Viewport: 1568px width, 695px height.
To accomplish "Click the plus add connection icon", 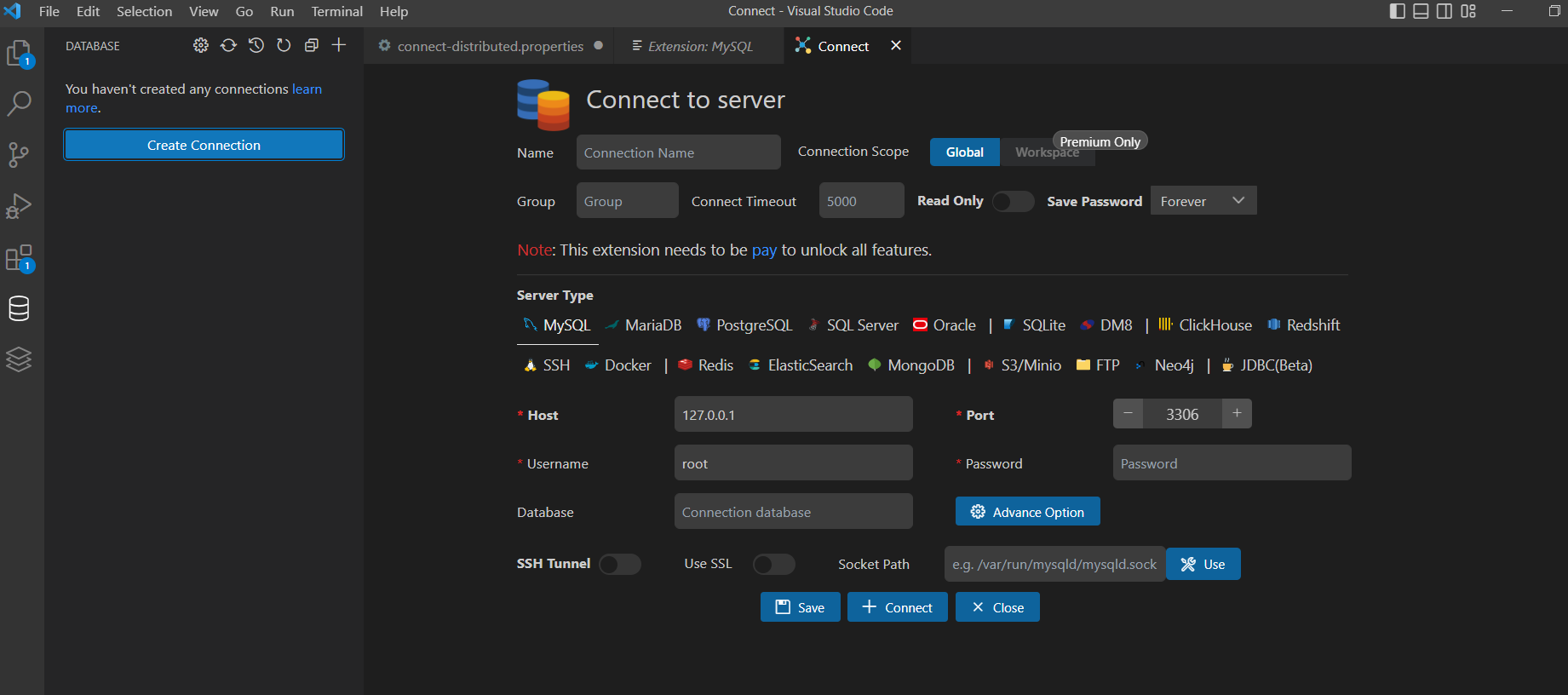I will [339, 45].
